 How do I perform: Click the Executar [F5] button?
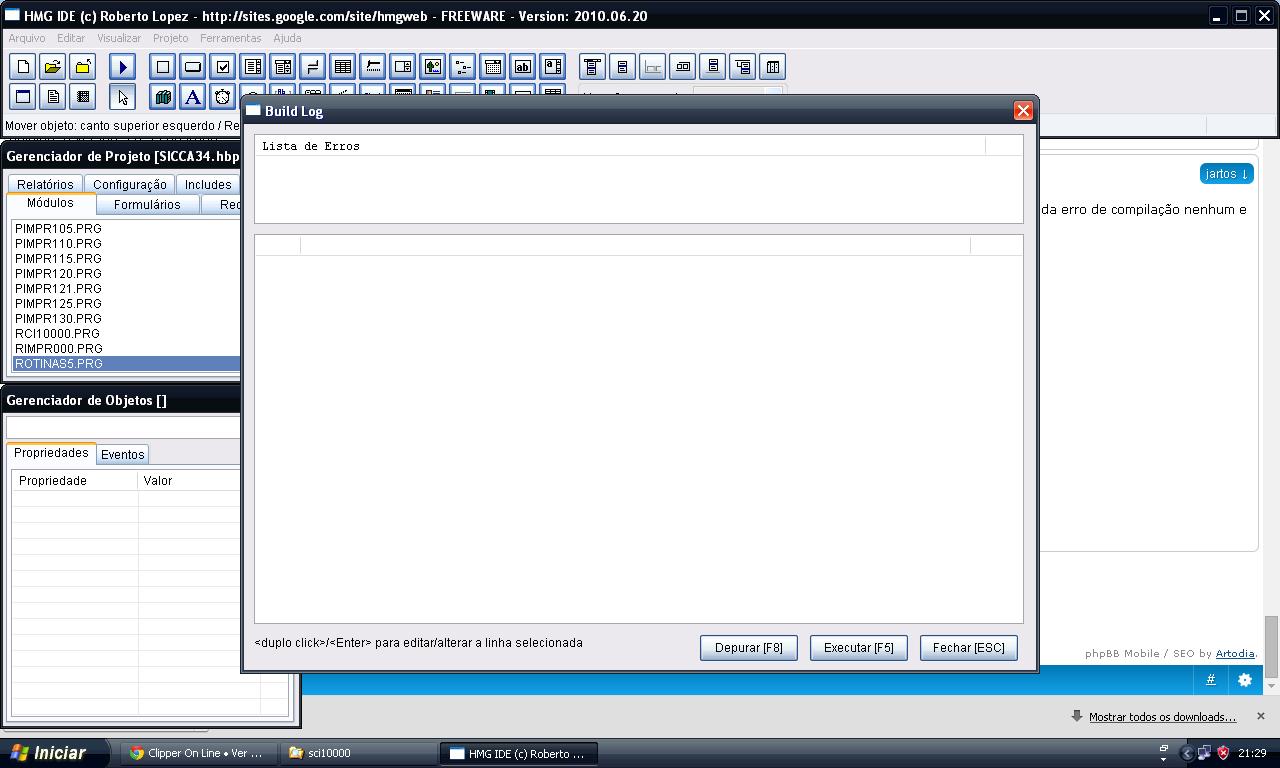(x=859, y=648)
